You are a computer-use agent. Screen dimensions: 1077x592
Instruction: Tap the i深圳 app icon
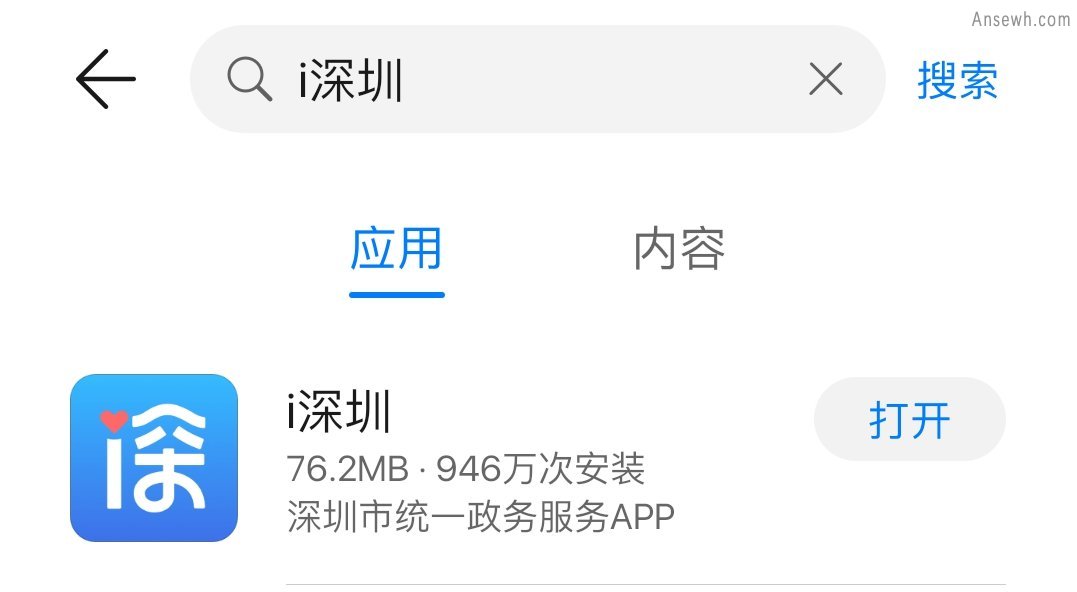tap(154, 458)
